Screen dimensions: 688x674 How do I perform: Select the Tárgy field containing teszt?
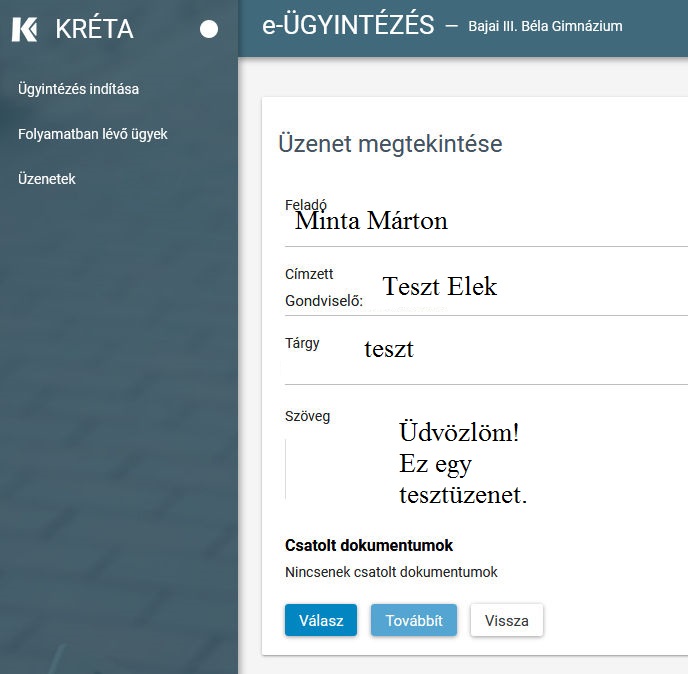point(389,349)
